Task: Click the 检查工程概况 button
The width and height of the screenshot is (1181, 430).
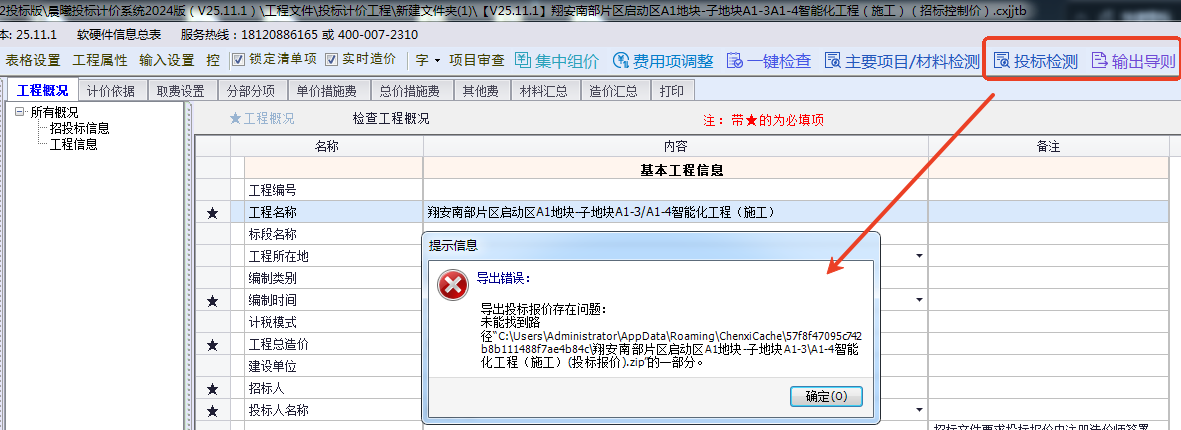Action: point(391,119)
